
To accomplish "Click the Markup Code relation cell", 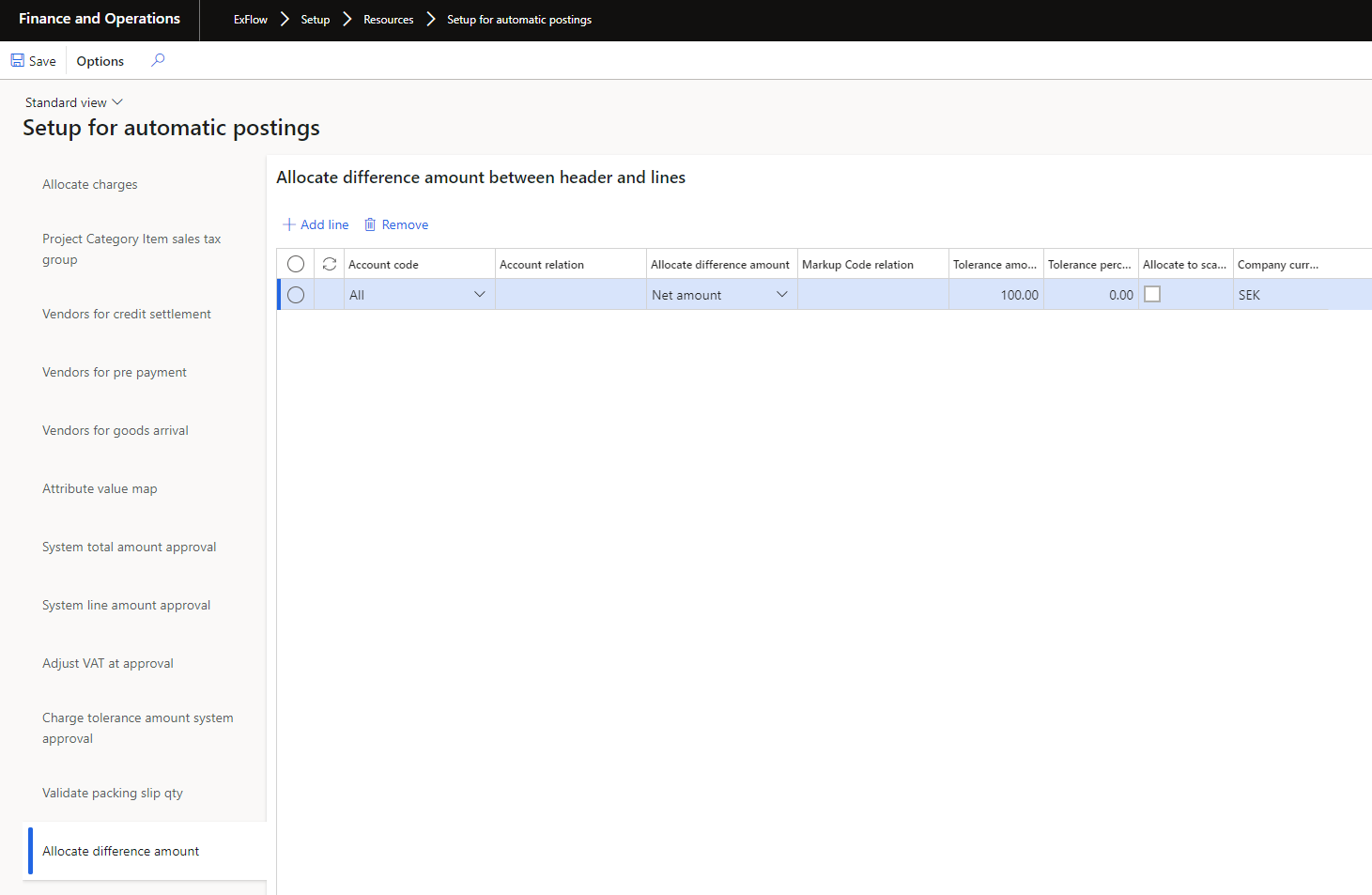I will [872, 294].
